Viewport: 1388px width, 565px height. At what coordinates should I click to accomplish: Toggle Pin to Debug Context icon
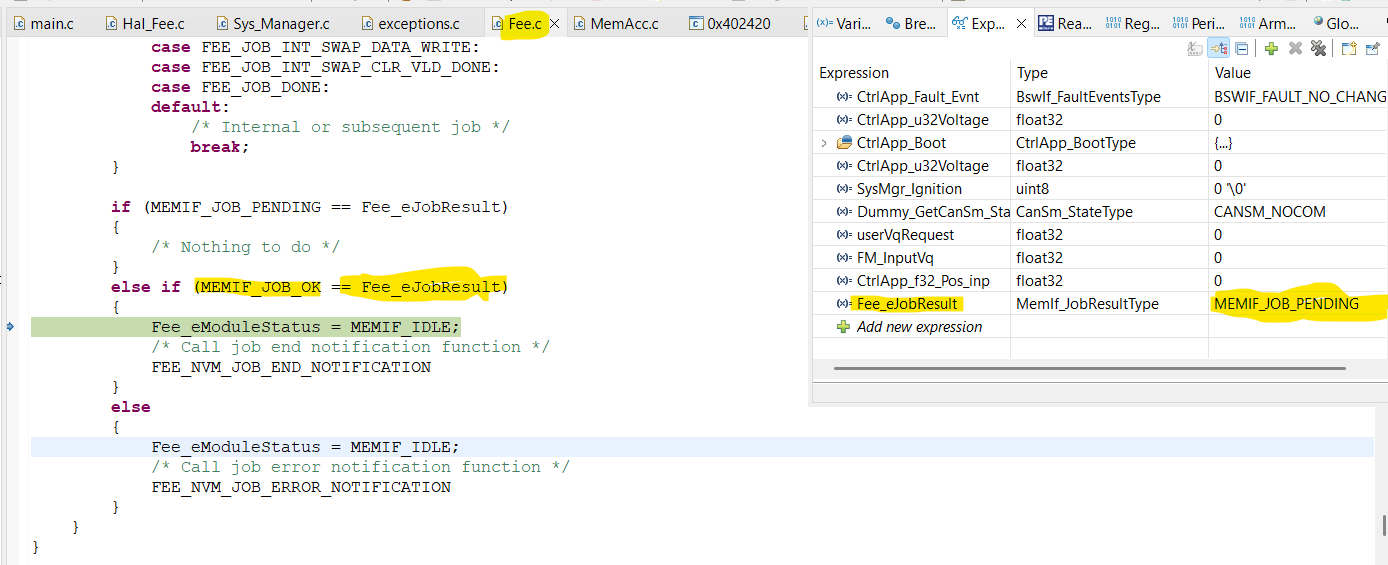(x=1372, y=48)
